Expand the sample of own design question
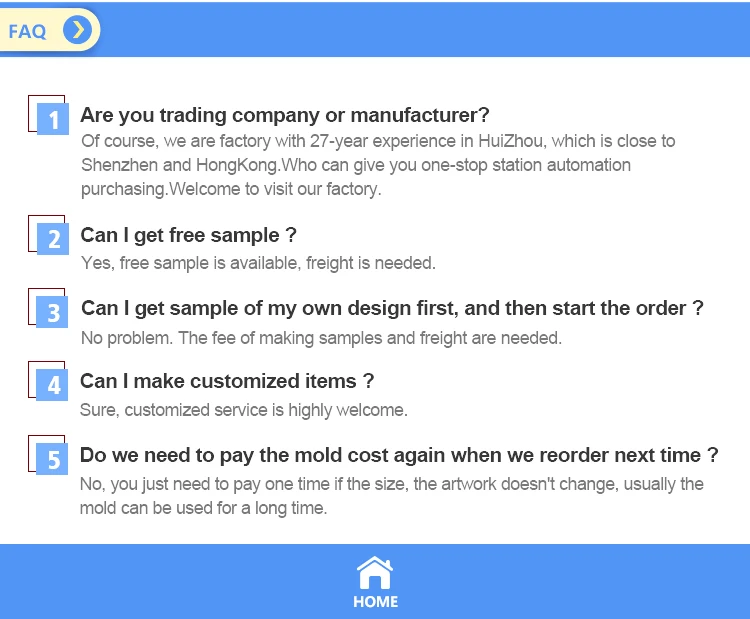 [x=392, y=308]
